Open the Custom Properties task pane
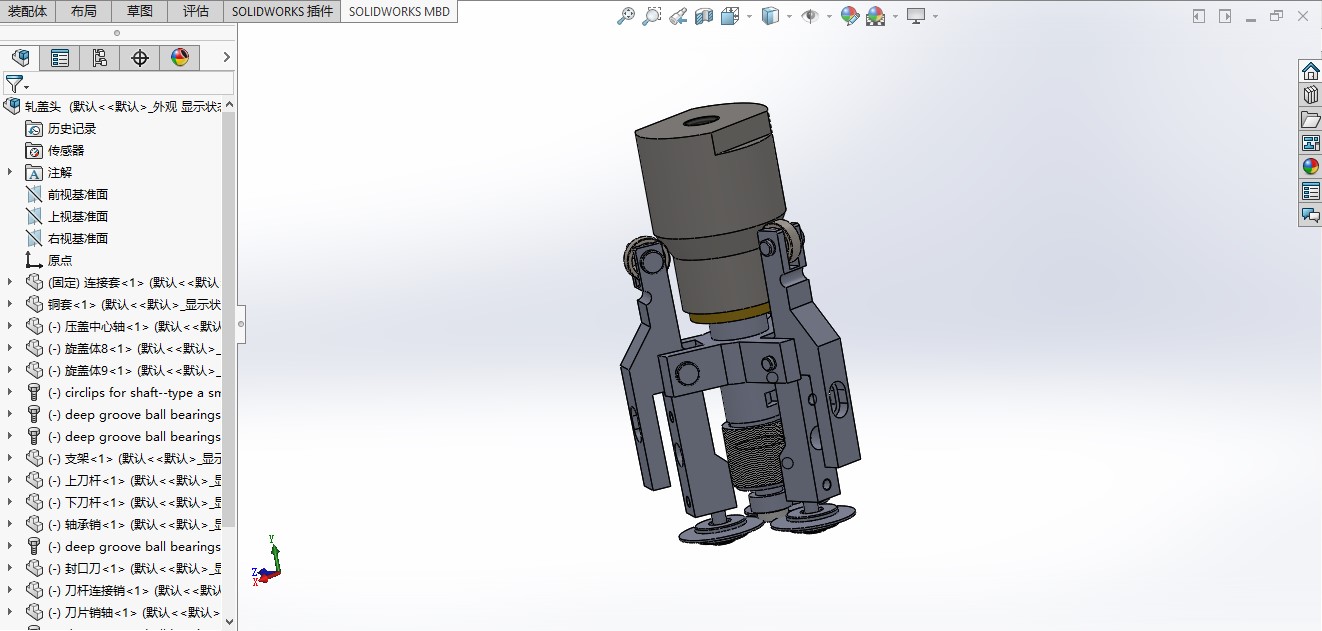This screenshot has width=1322, height=631. [1310, 191]
